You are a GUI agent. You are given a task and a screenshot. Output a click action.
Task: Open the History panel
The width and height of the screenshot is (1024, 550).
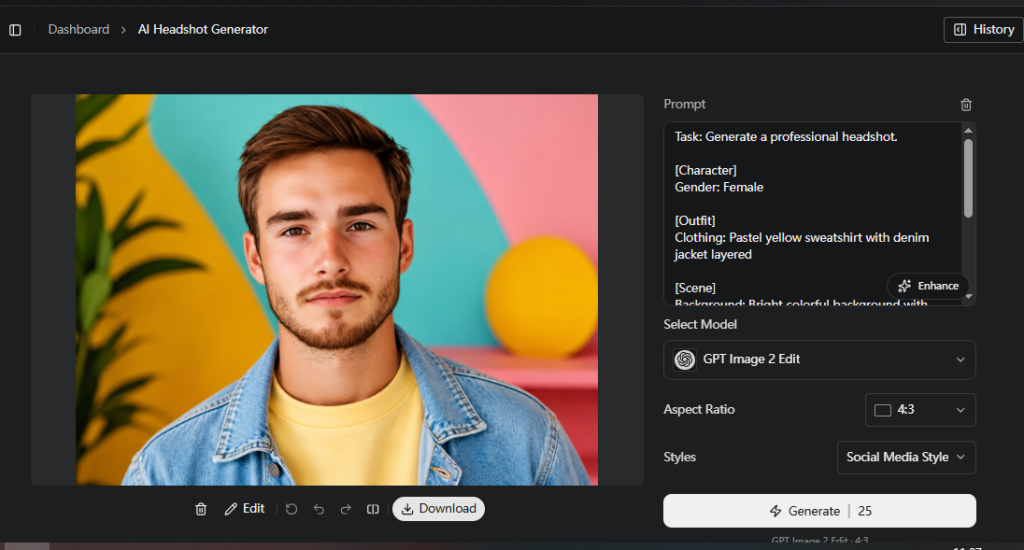point(984,29)
